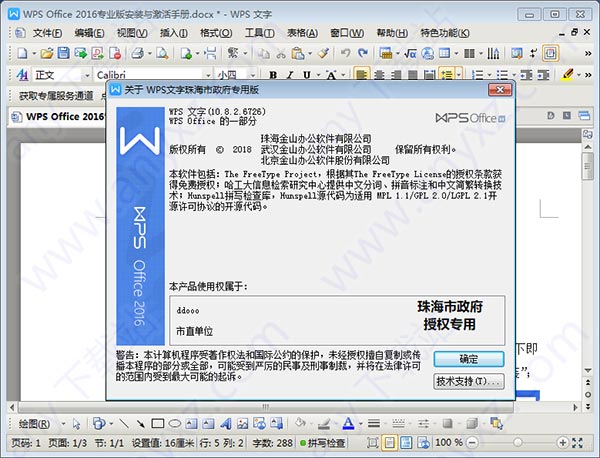Viewport: 600px width, 458px height.
Task: Toggle Italic formatting
Action: pos(290,75)
